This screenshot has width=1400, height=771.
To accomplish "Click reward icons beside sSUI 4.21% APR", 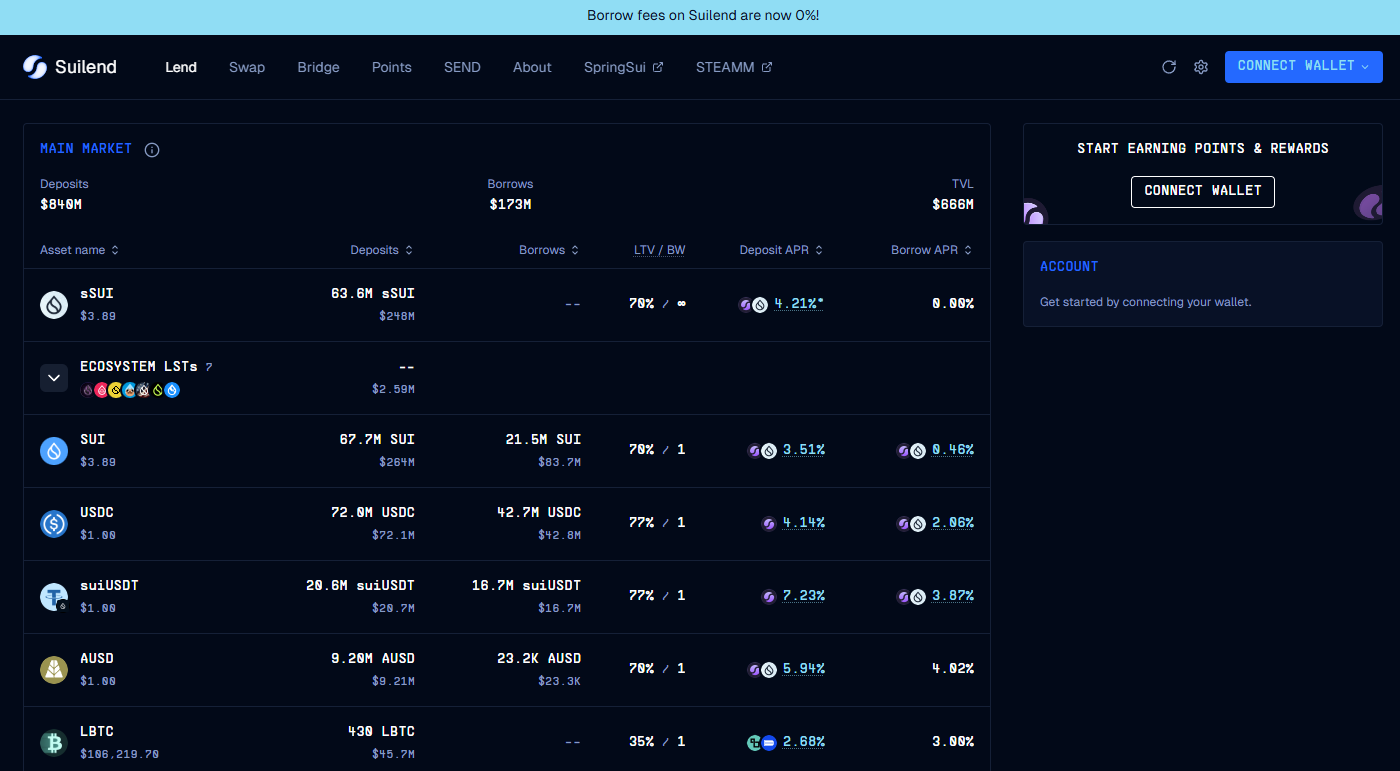I will (x=753, y=304).
